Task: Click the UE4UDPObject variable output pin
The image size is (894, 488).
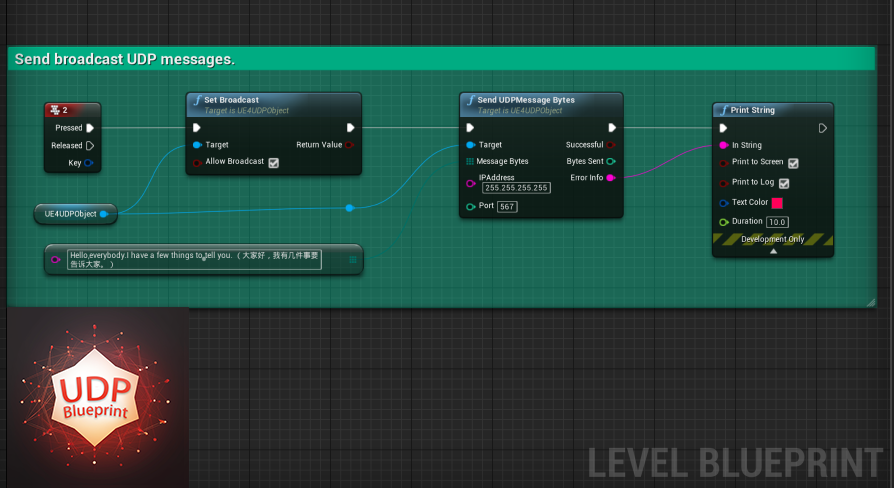Action: tap(104, 214)
